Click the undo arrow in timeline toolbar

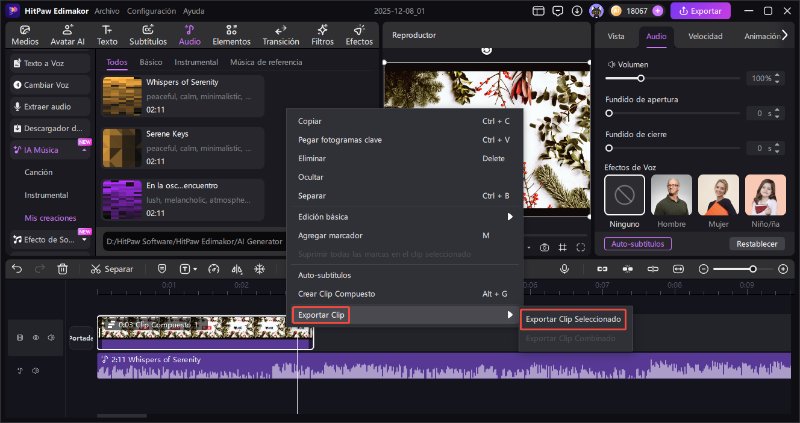pyautogui.click(x=15, y=269)
